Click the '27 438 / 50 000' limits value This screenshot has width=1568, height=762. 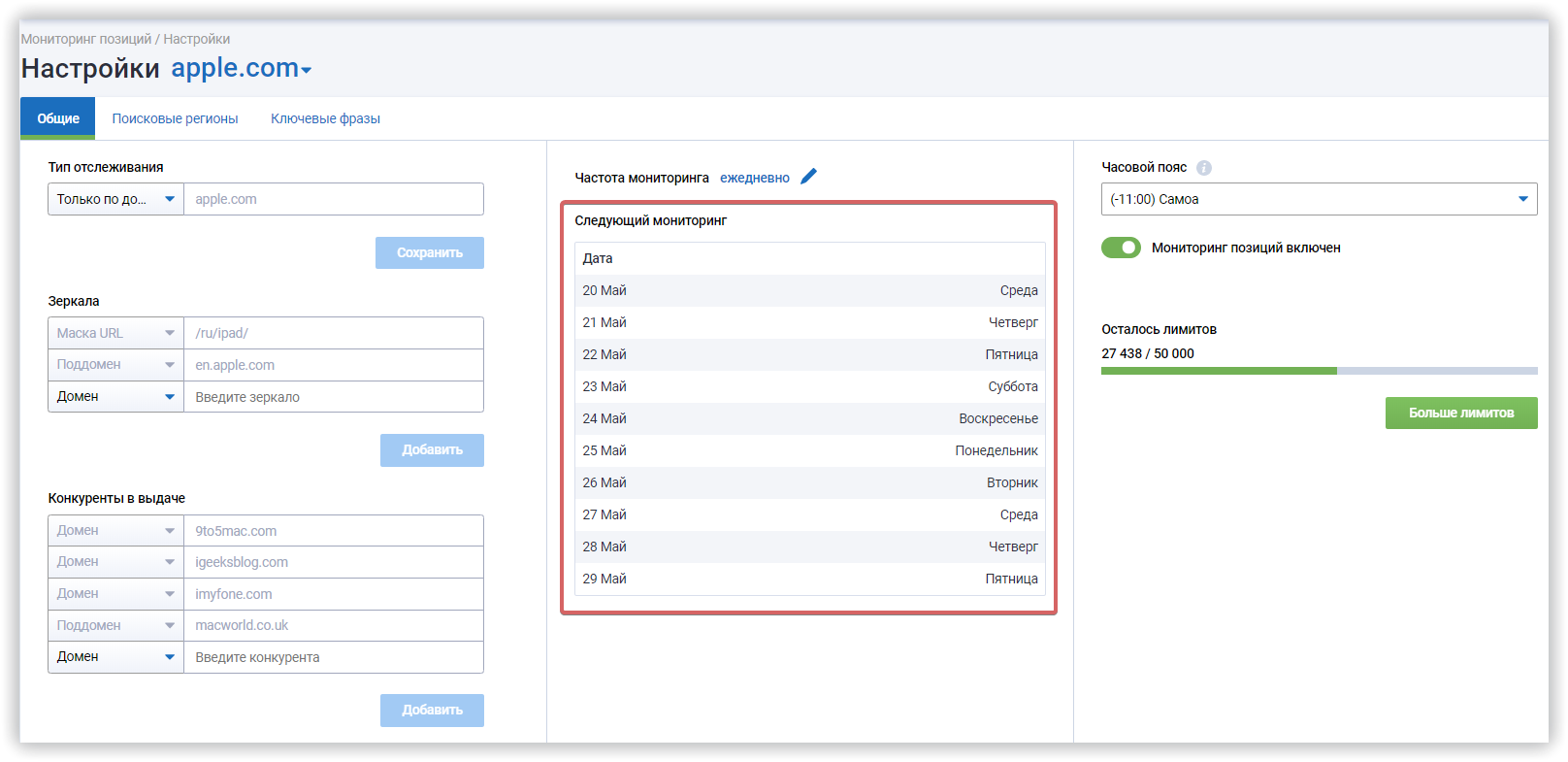[x=1148, y=353]
